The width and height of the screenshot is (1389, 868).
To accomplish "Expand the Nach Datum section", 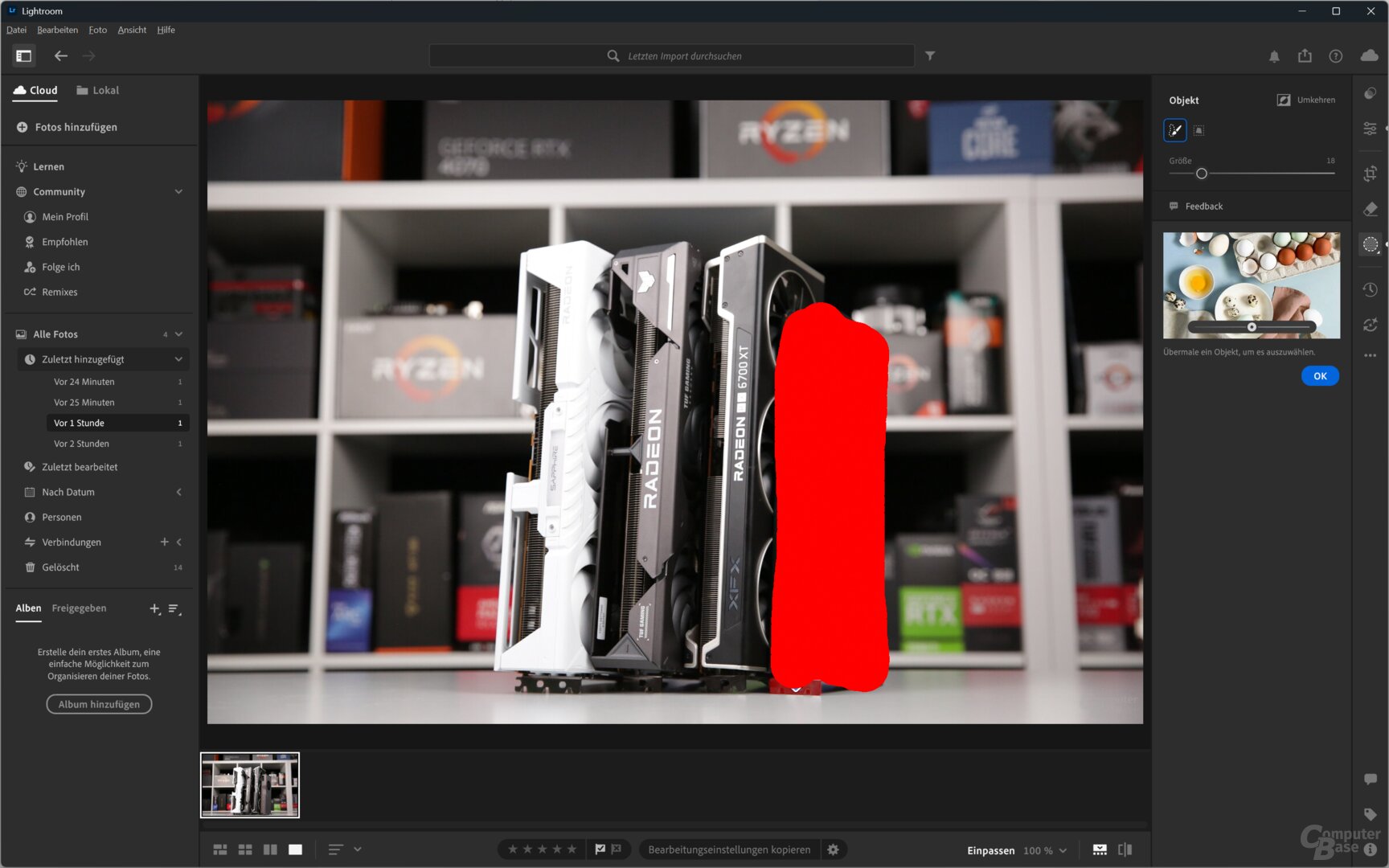I will pos(178,492).
